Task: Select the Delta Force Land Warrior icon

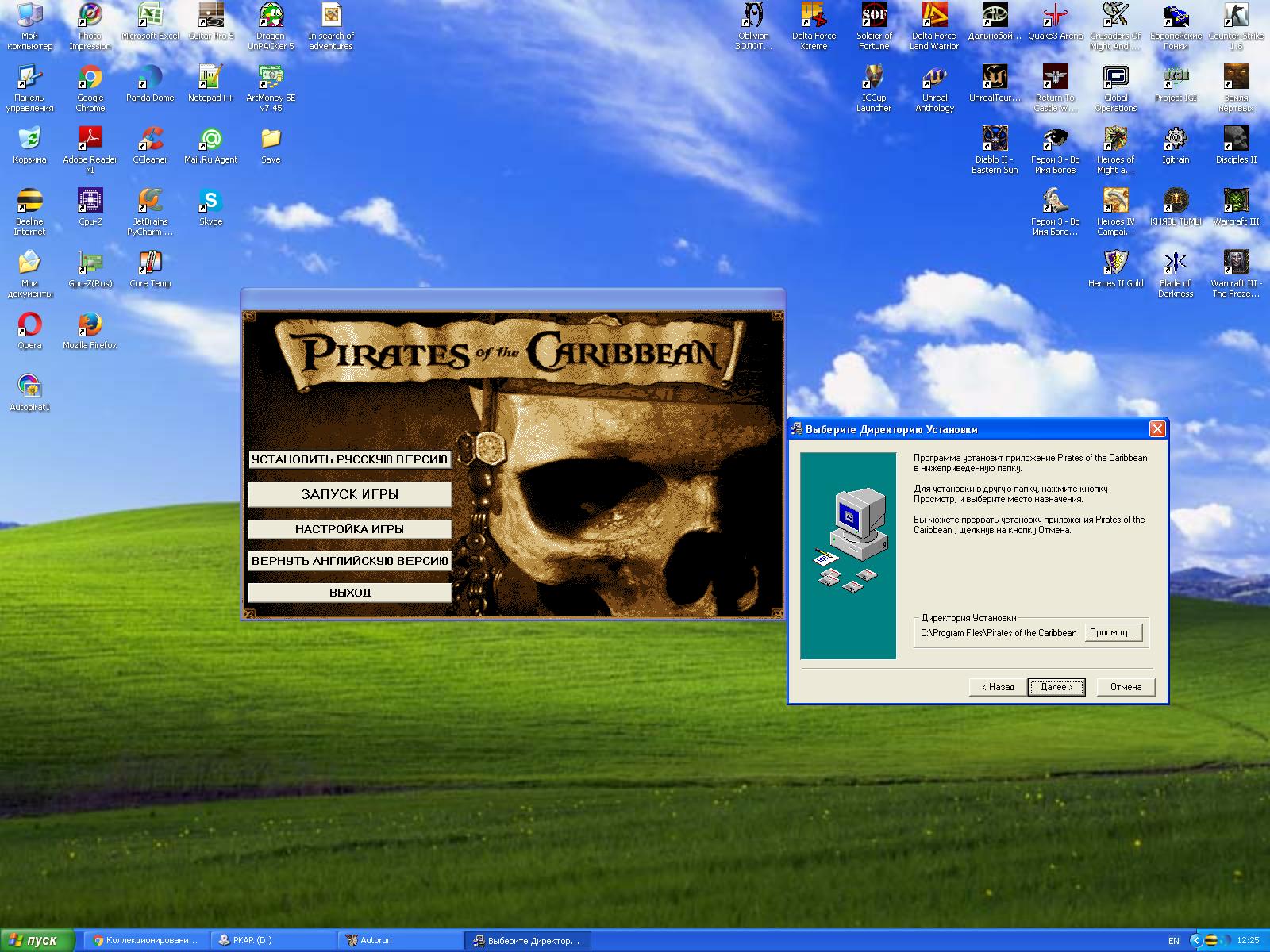Action: pos(934,26)
